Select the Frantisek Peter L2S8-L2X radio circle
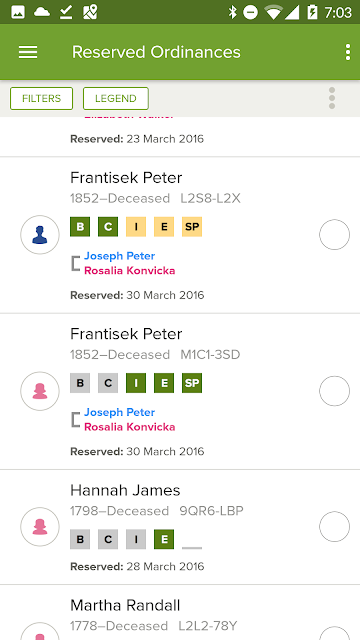 coord(334,235)
